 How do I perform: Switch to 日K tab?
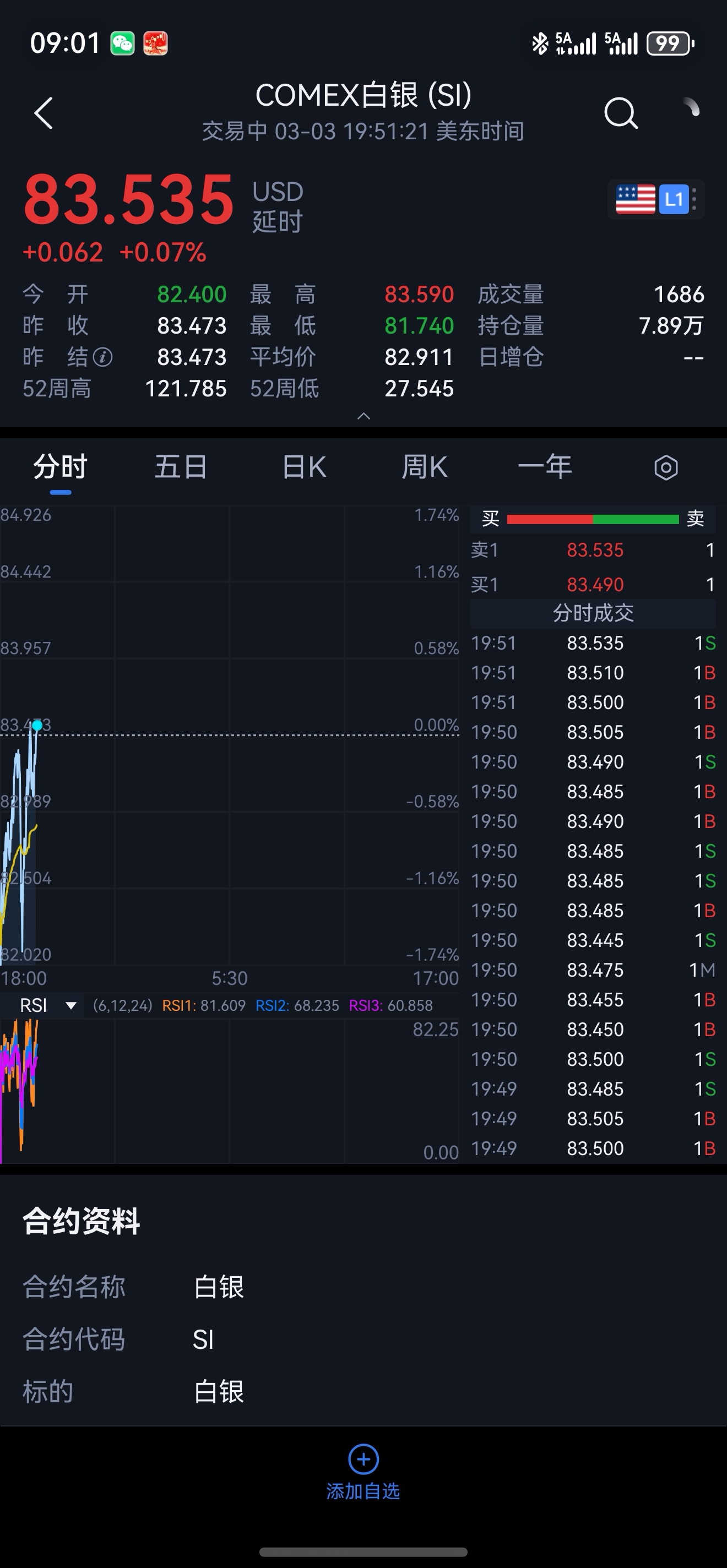click(305, 467)
